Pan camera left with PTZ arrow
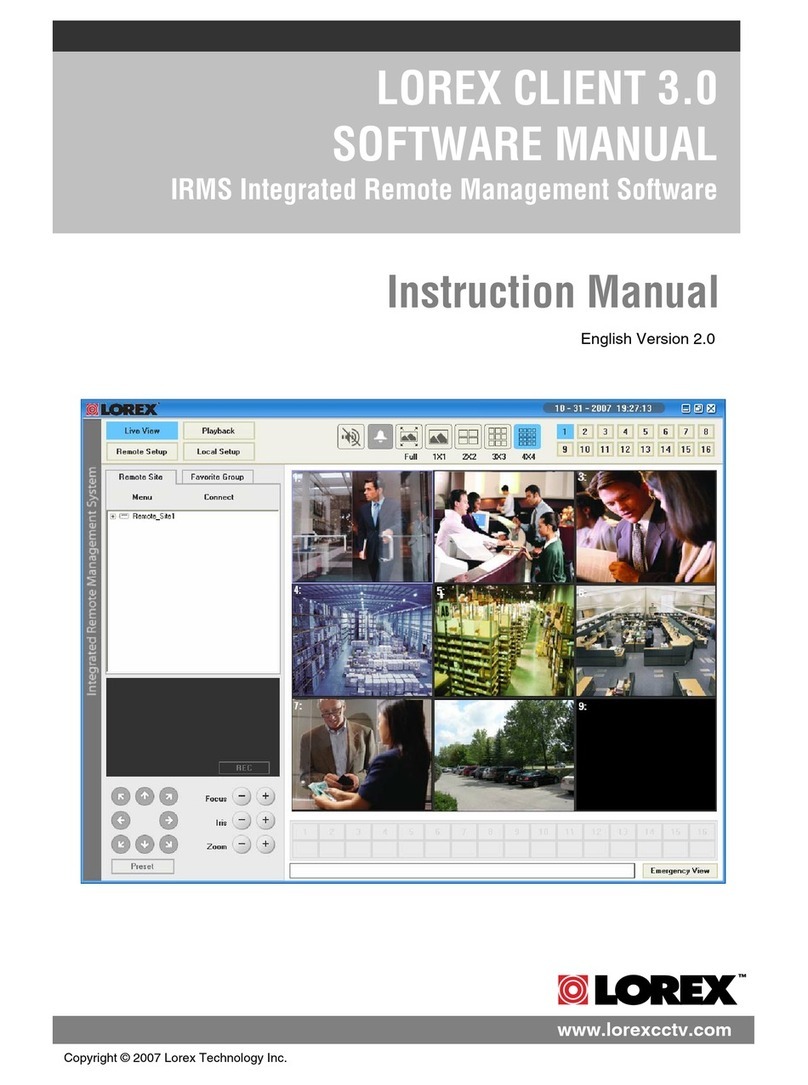 [x=120, y=821]
